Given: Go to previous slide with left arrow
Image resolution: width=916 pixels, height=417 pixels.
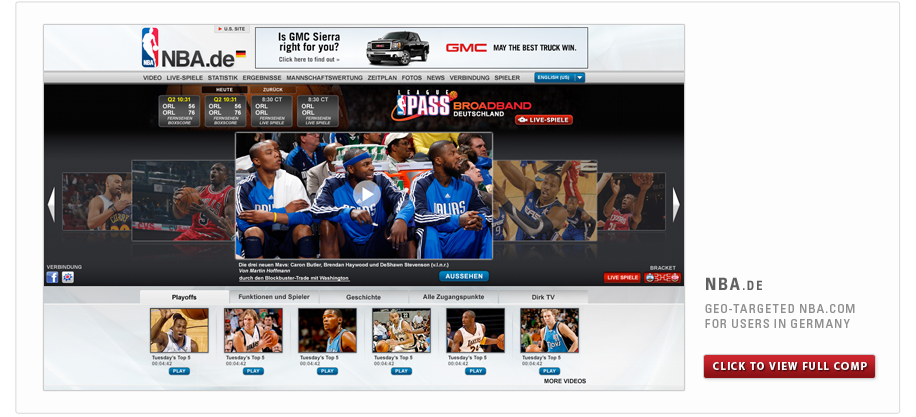Looking at the screenshot, I should point(51,204).
